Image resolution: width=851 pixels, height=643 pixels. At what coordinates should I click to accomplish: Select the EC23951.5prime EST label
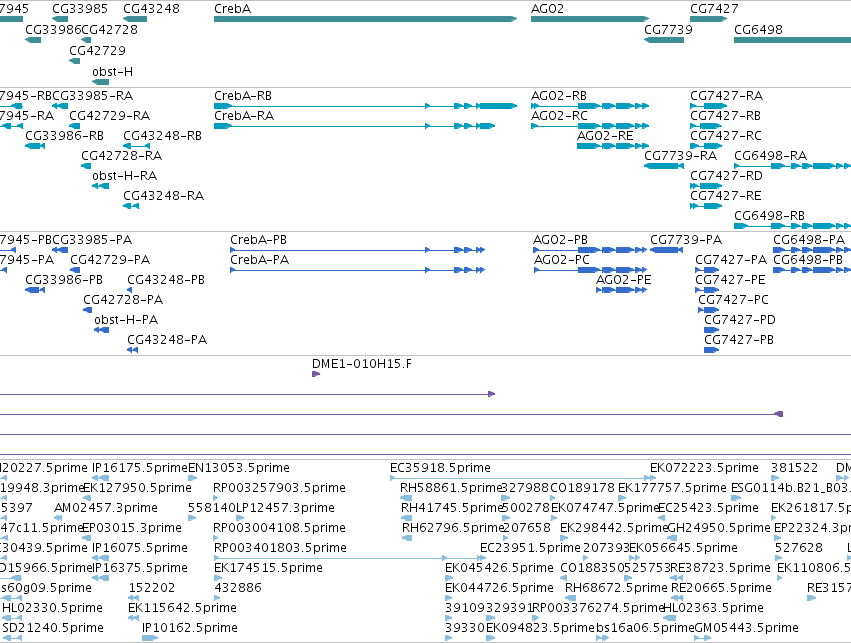[x=530, y=547]
